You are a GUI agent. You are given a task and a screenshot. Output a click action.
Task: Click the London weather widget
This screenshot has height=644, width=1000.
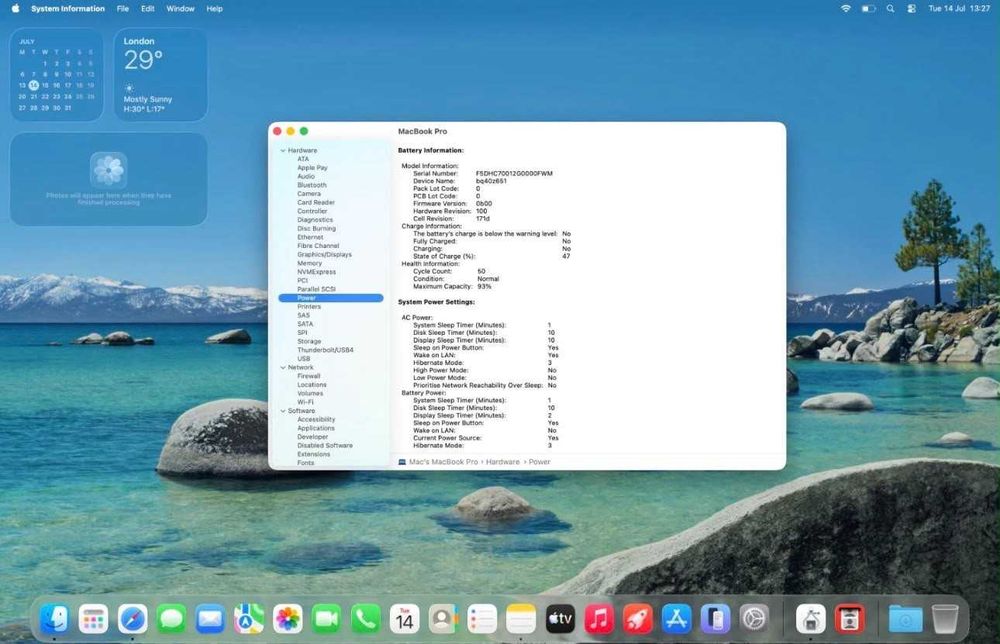[161, 75]
